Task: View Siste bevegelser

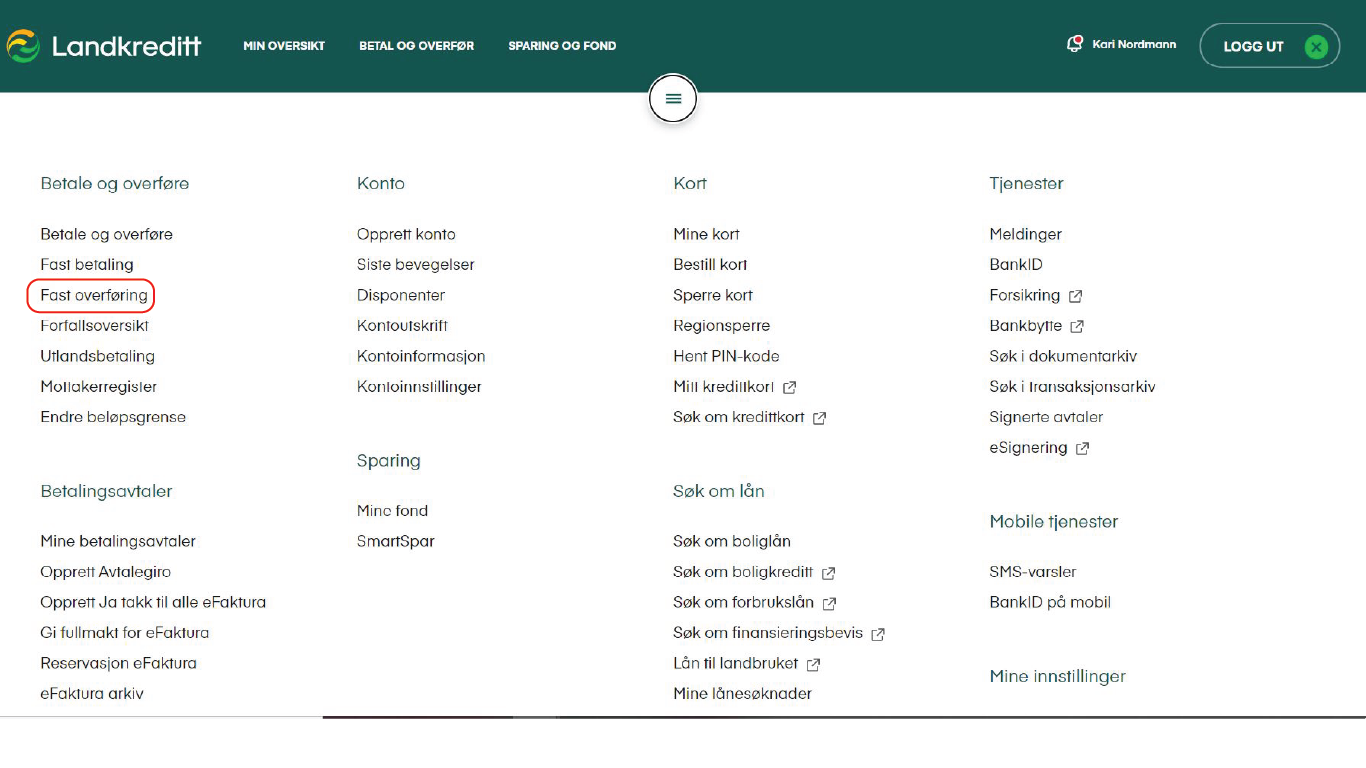Action: (x=416, y=265)
